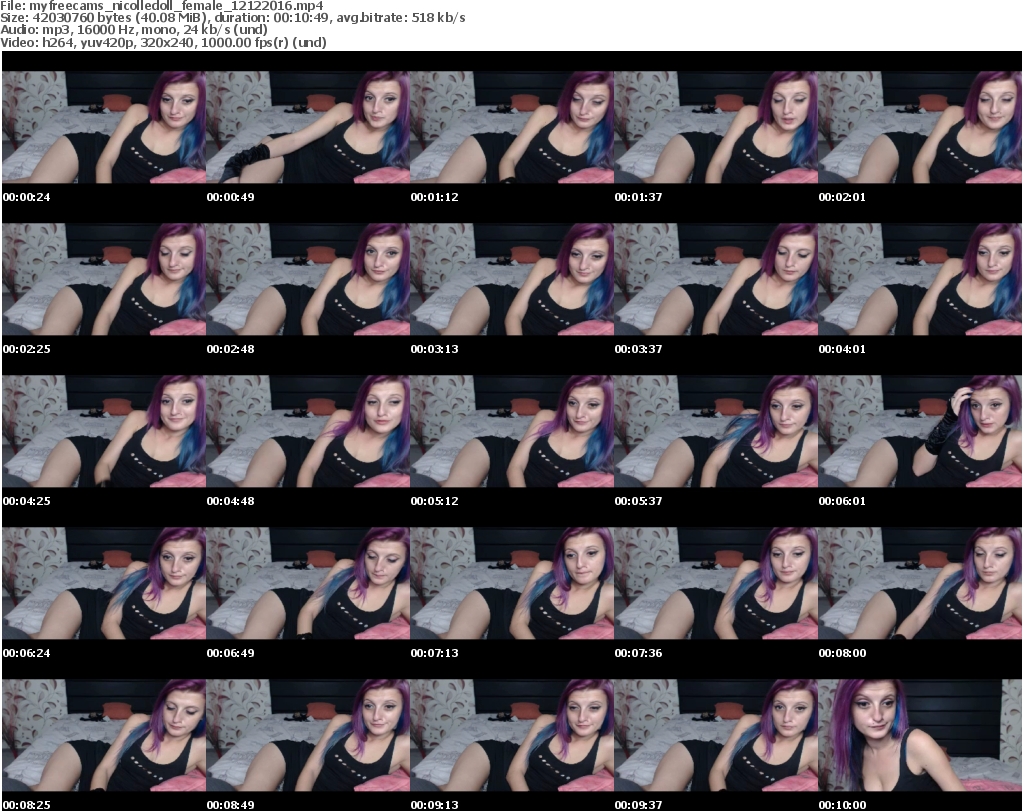Viewport: 1024px width, 811px height.
Task: Select the thumbnail frame at 00:07:36
Action: click(716, 583)
